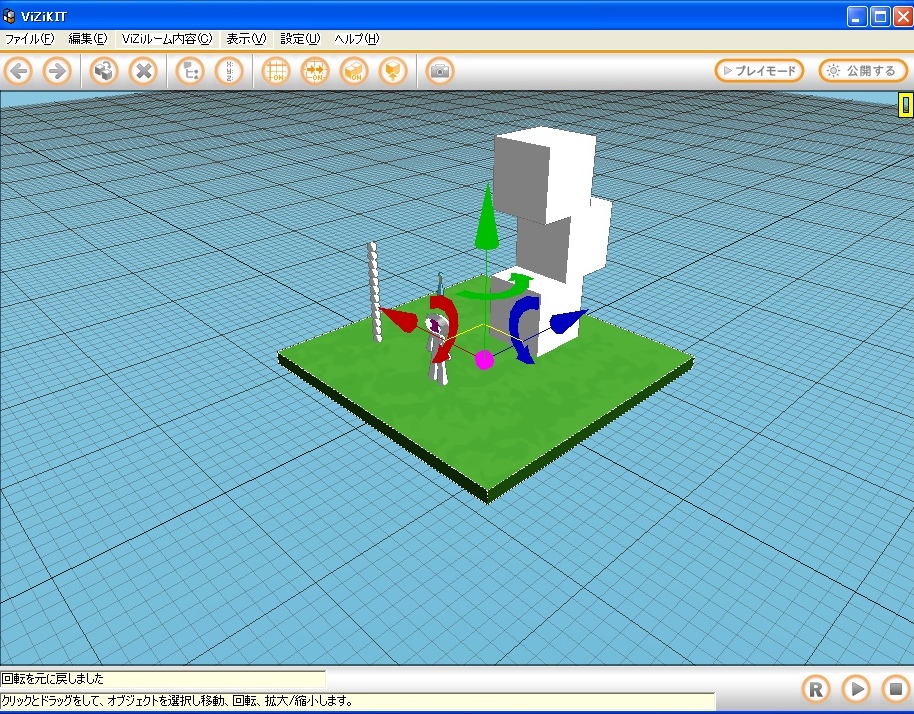Open the 編集(E) menu
This screenshot has width=914, height=714.
tap(87, 39)
